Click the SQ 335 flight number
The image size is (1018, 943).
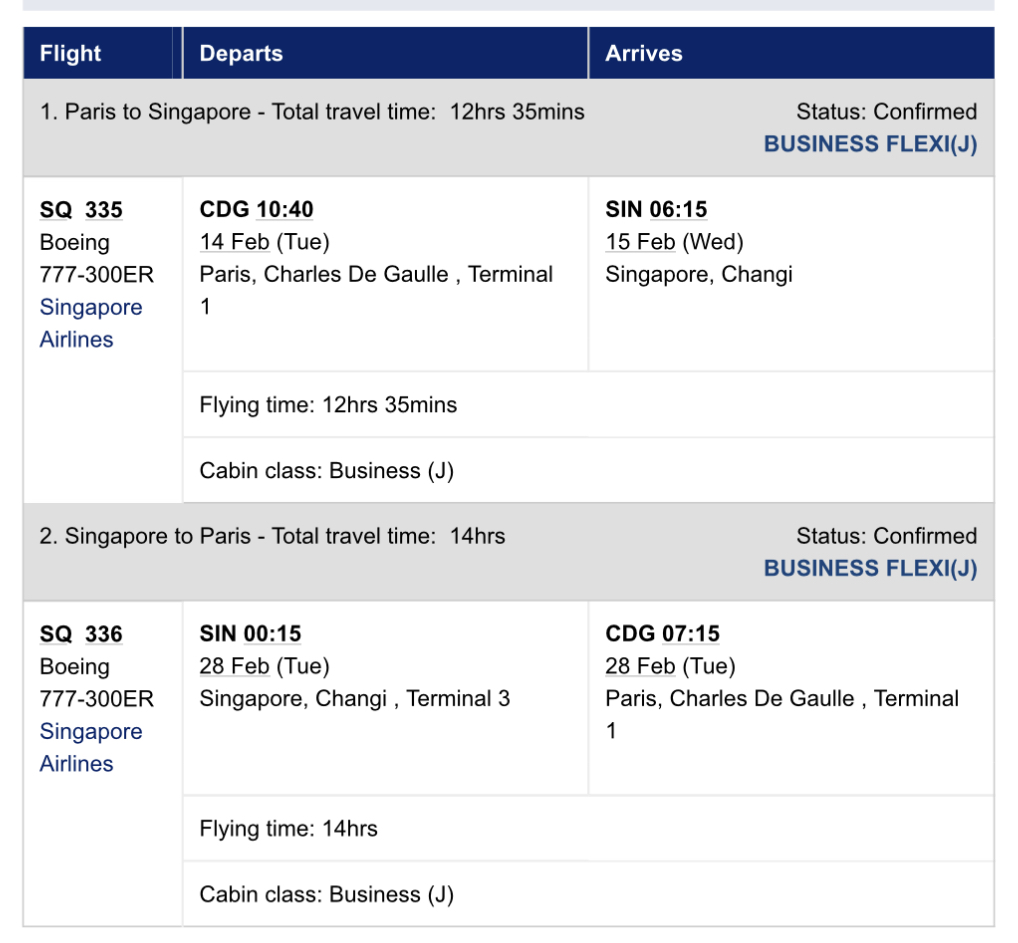(x=81, y=210)
